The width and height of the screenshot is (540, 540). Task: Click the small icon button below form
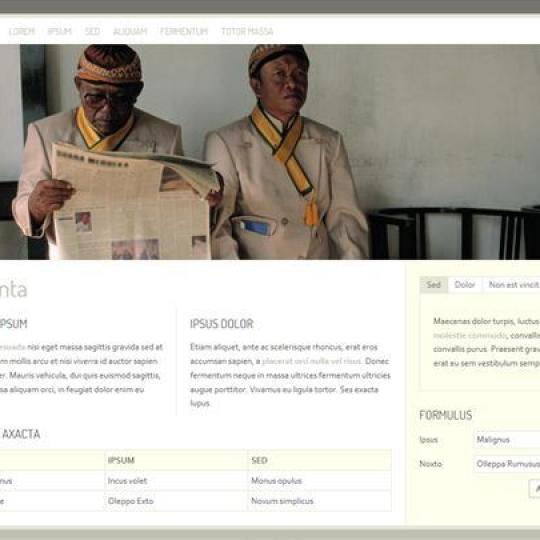[534, 488]
